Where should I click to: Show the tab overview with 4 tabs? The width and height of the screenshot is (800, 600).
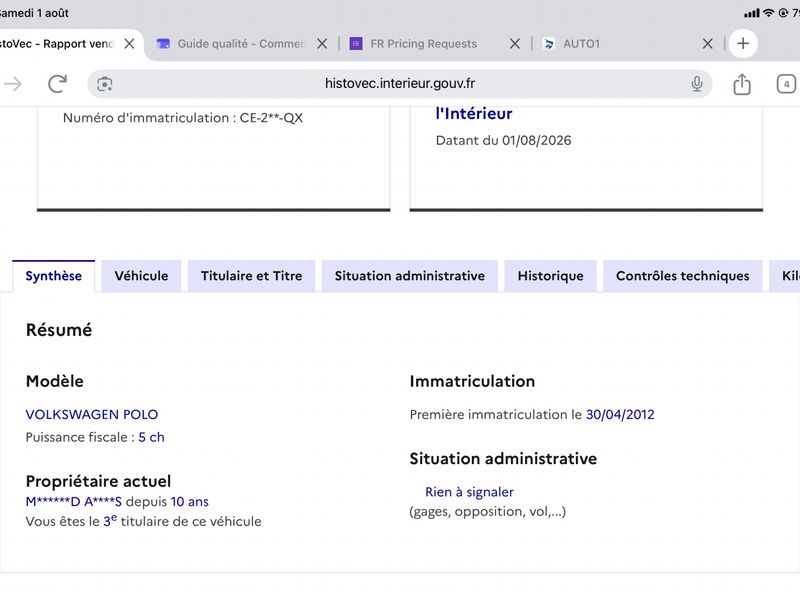[x=786, y=84]
